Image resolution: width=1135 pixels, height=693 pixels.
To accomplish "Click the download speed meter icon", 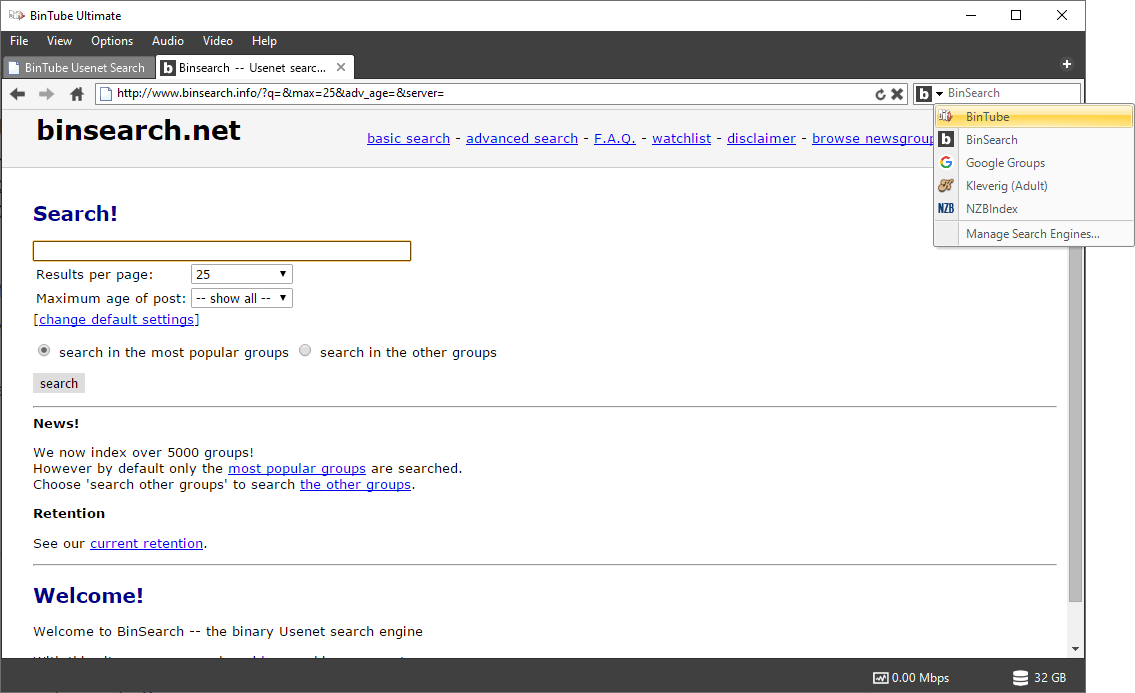I will click(880, 678).
